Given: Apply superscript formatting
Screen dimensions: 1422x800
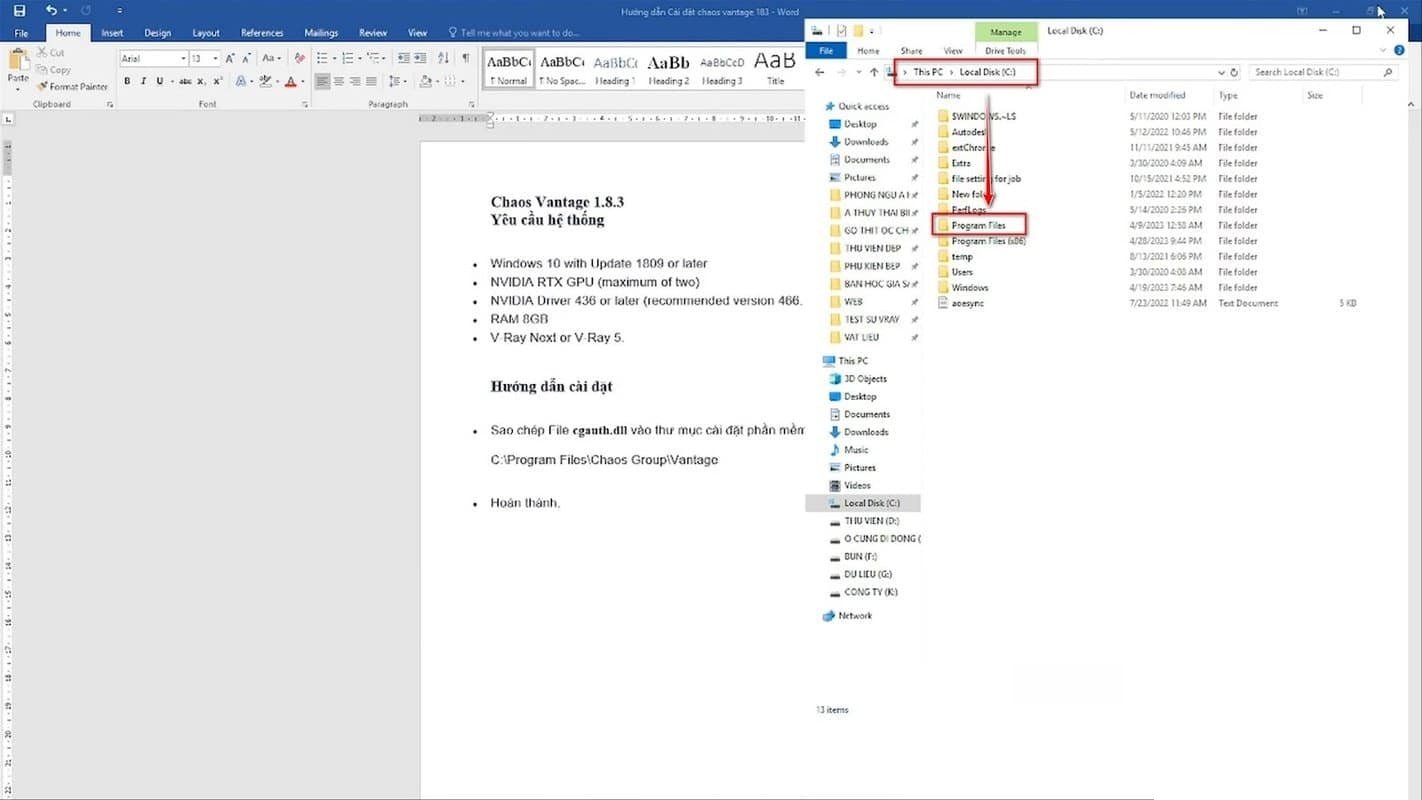Looking at the screenshot, I should pyautogui.click(x=218, y=81).
